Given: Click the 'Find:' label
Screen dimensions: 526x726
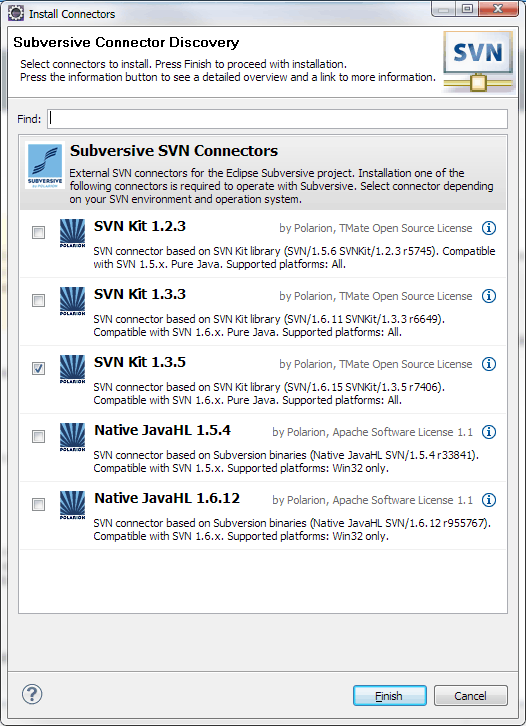Looking at the screenshot, I should [x=29, y=119].
